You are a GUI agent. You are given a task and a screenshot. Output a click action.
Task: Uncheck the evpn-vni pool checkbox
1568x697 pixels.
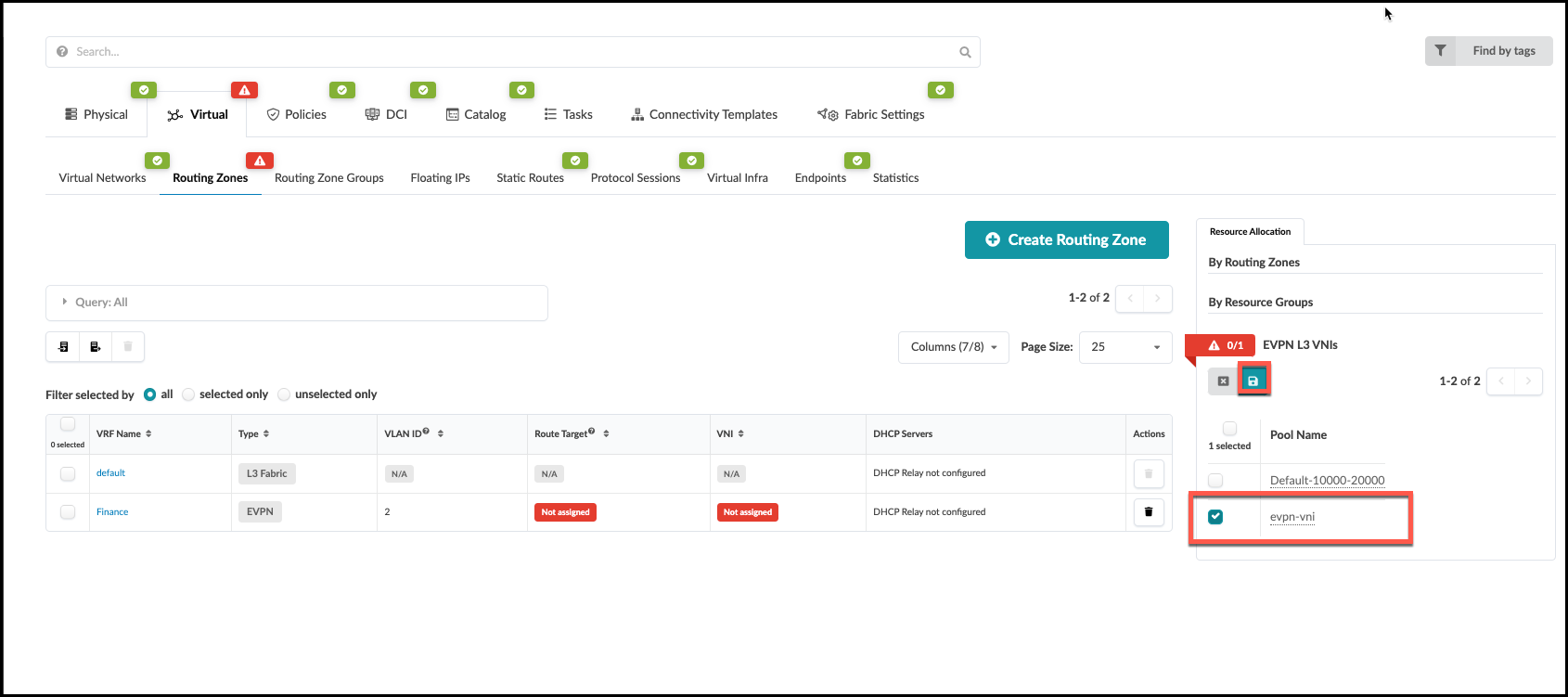point(1215,517)
